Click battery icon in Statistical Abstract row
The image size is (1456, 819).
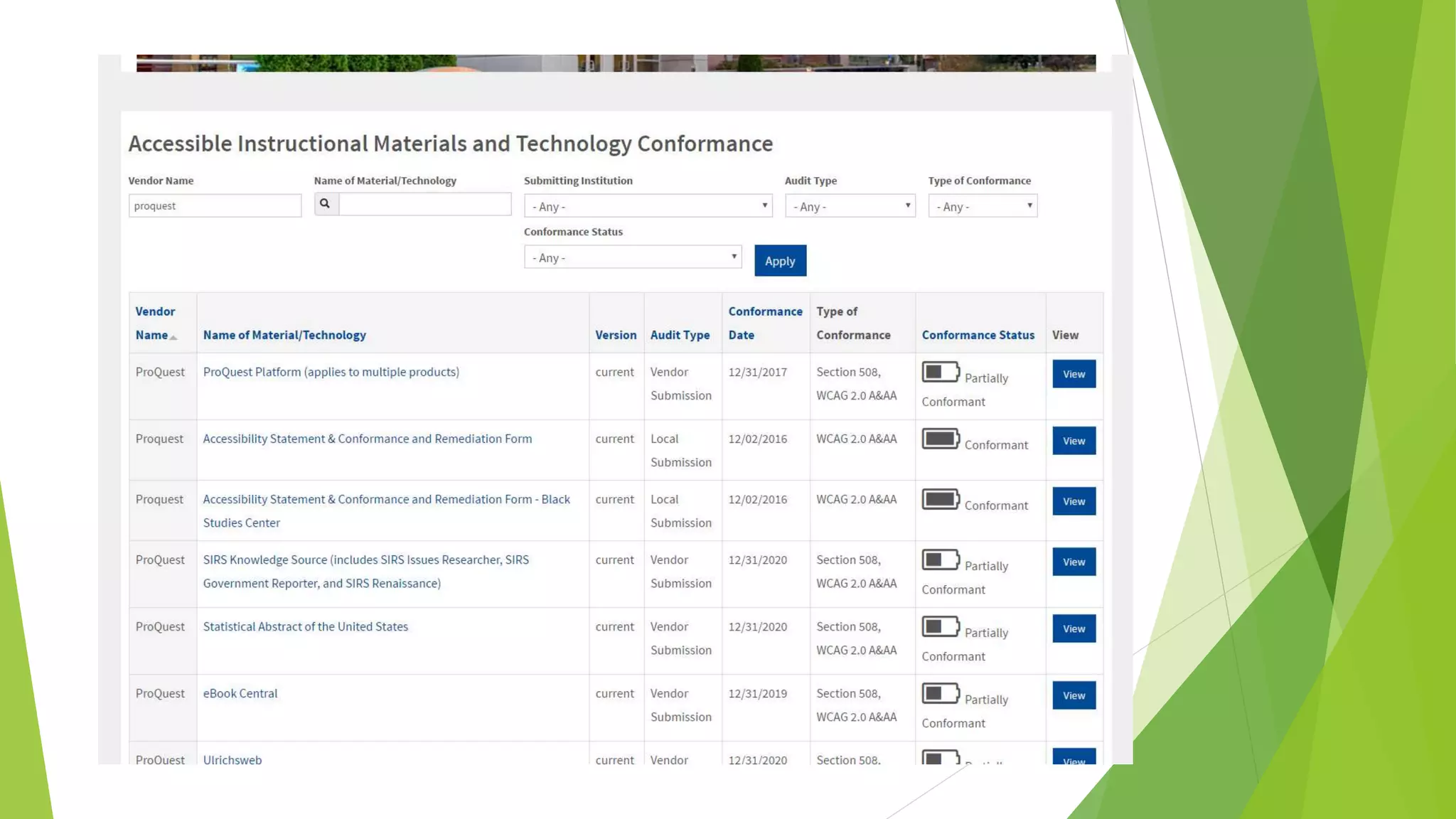point(940,626)
